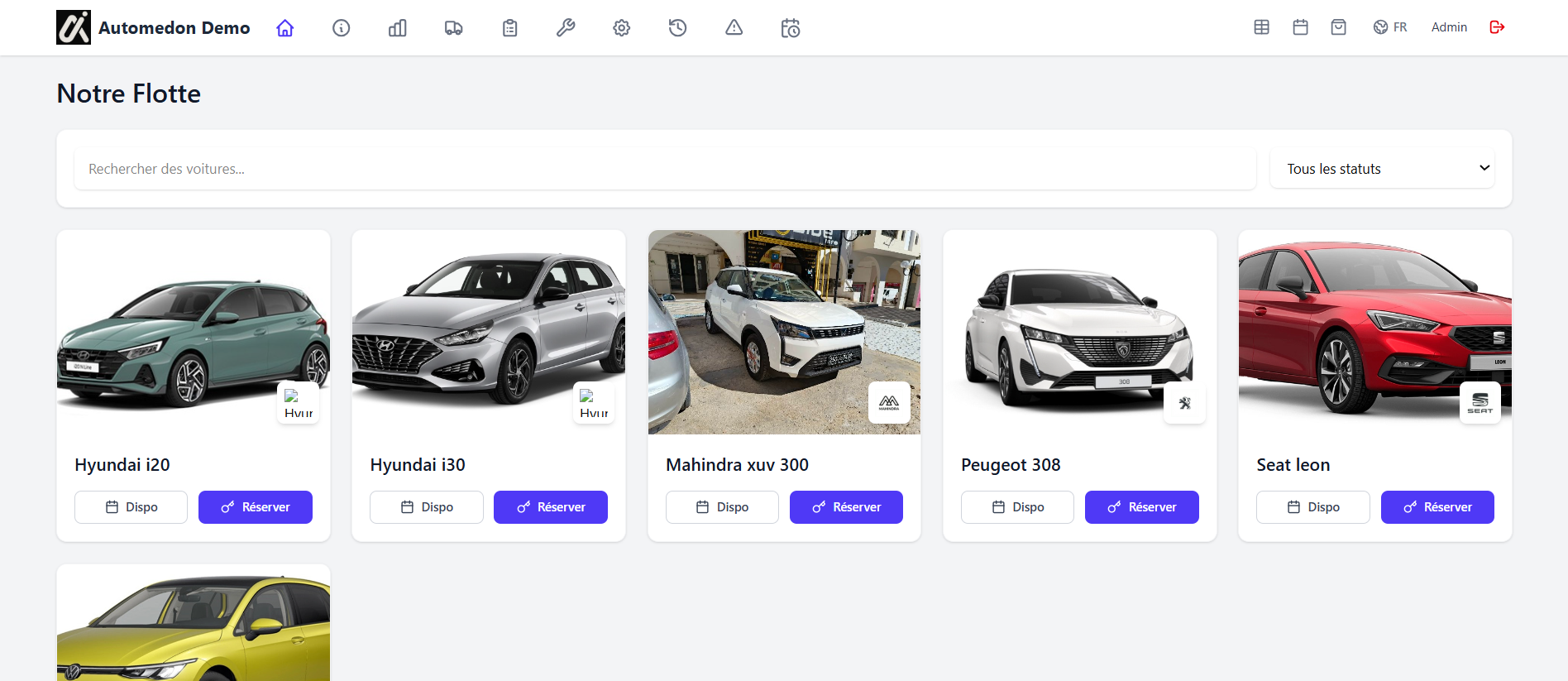Screen dimensions: 1568x681
Task: Open the calendar view icon at top right
Action: tap(1301, 27)
